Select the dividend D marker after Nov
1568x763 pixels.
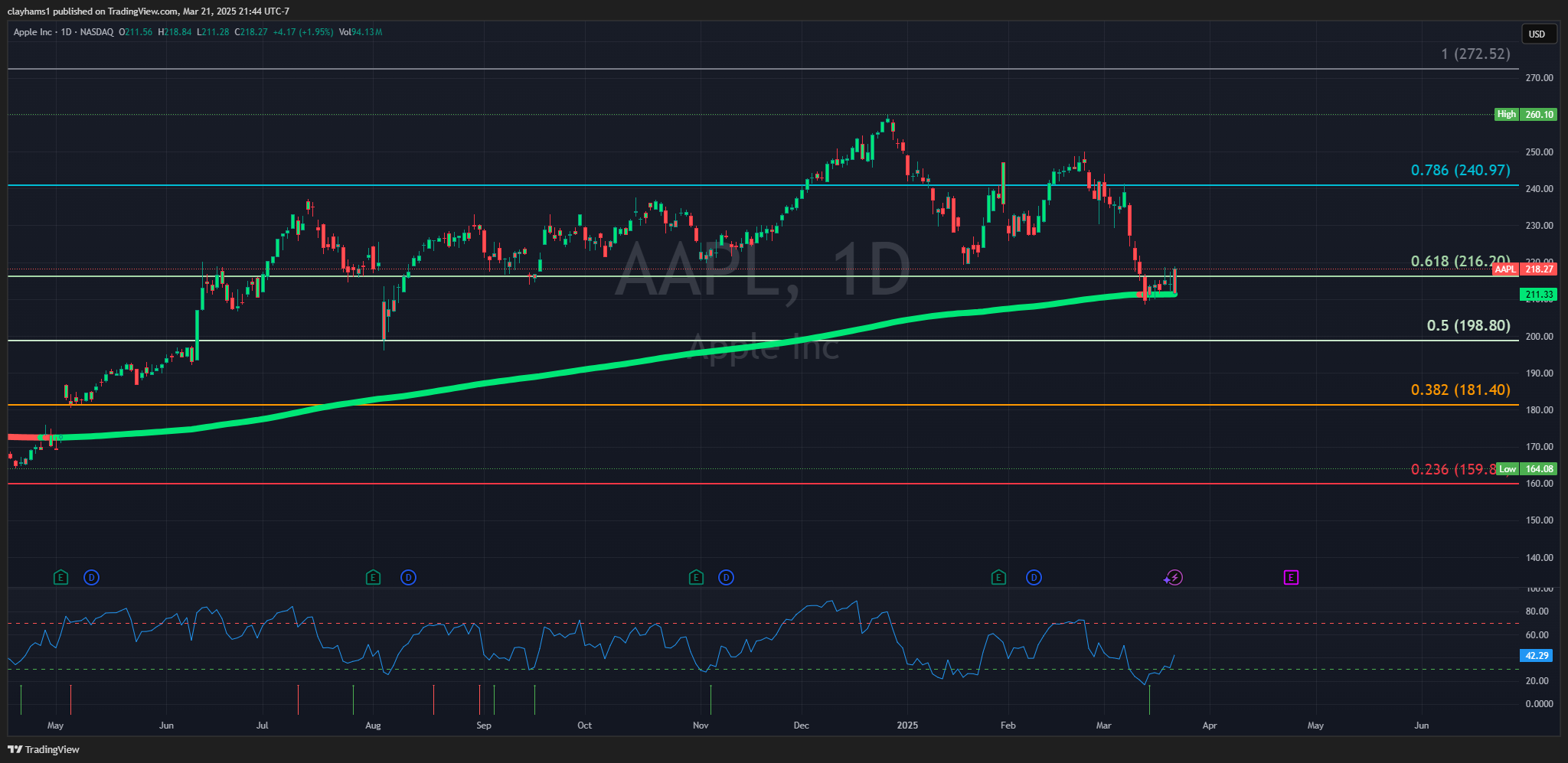coord(726,577)
